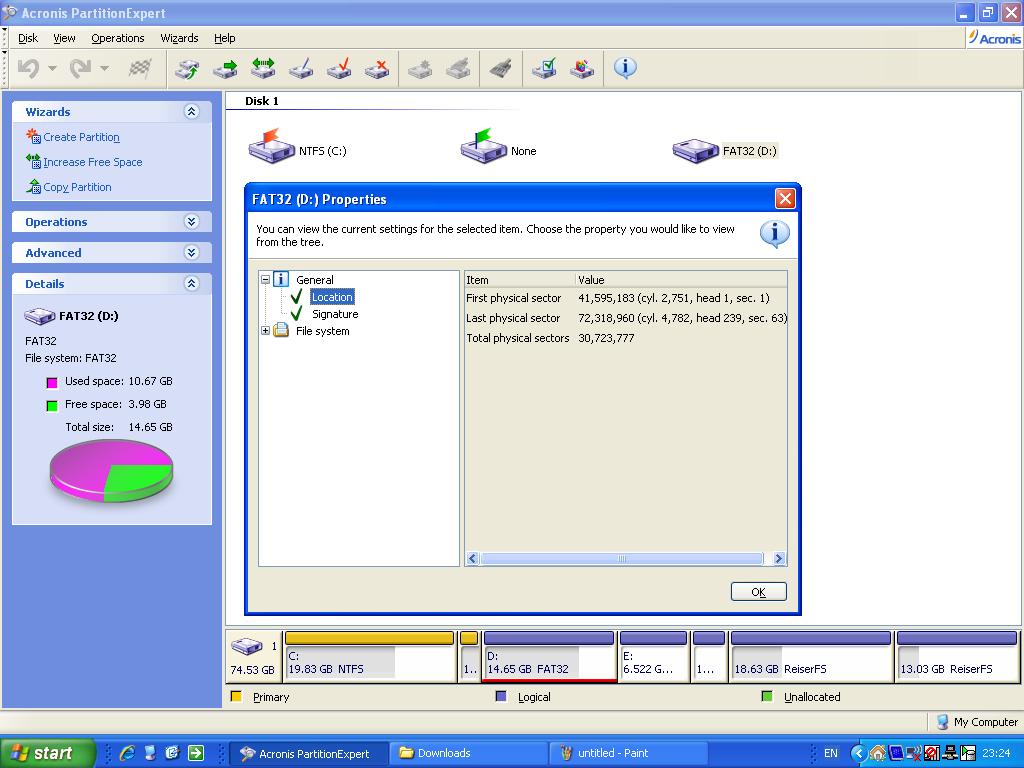Click the Properties info toolbar icon
Image resolution: width=1024 pixels, height=768 pixels.
tap(625, 67)
